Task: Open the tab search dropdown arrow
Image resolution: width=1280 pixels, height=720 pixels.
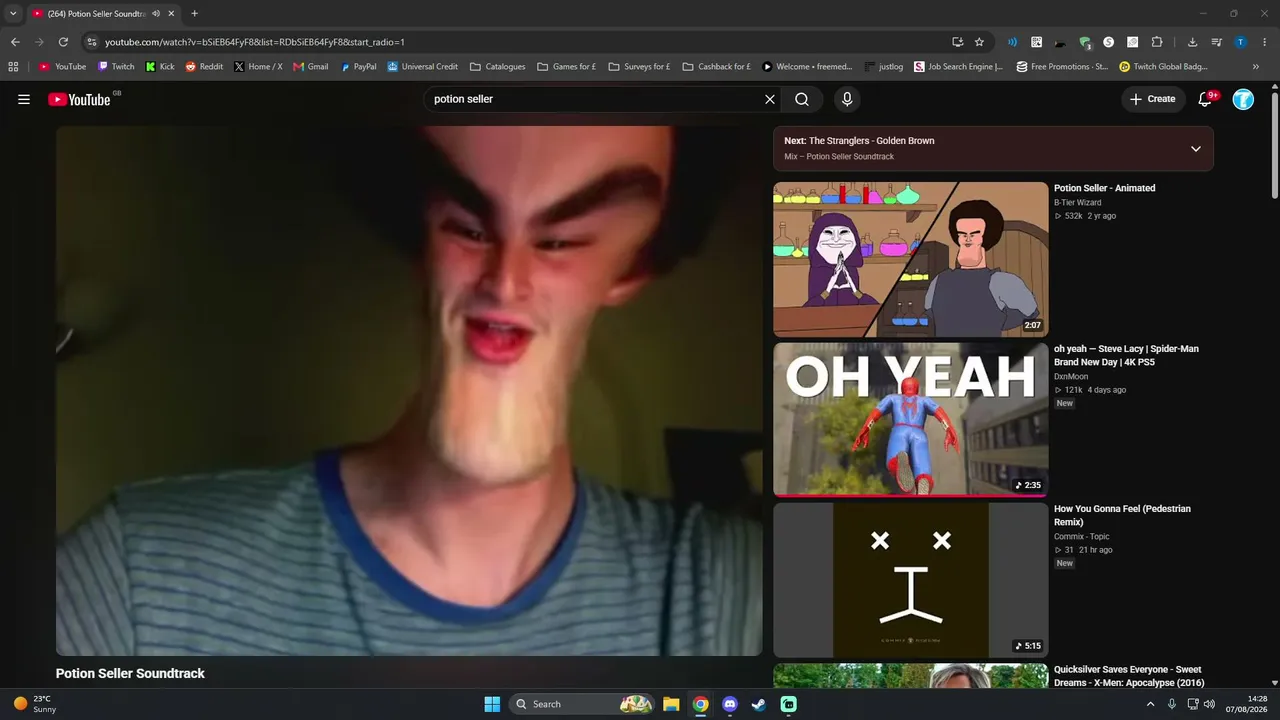Action: pyautogui.click(x=13, y=14)
